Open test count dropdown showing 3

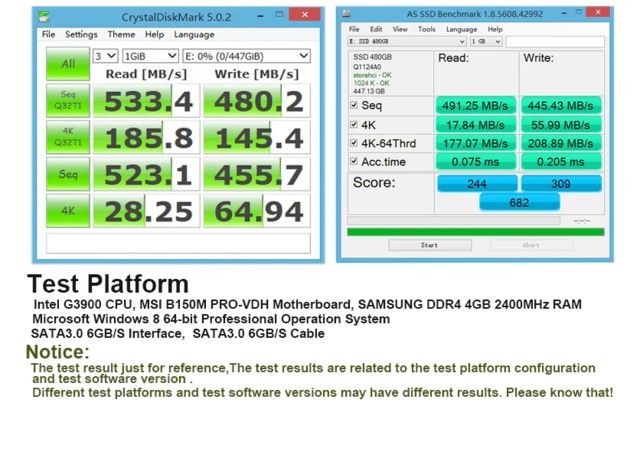click(x=105, y=56)
